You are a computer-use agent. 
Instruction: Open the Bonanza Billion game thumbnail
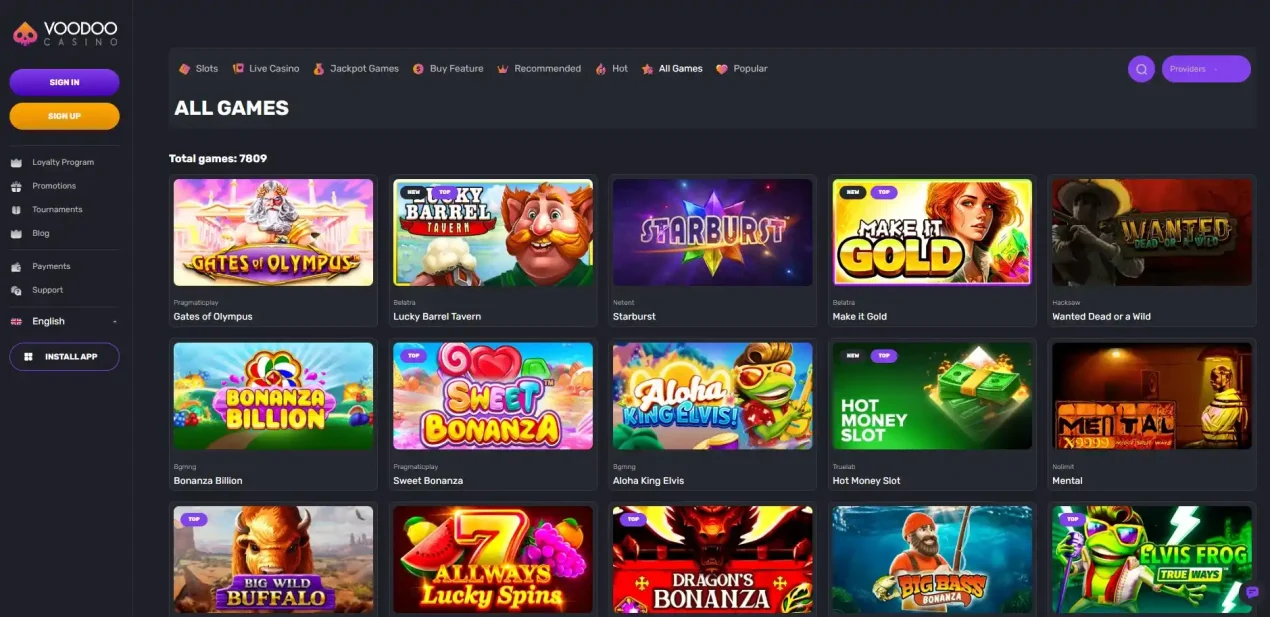273,396
